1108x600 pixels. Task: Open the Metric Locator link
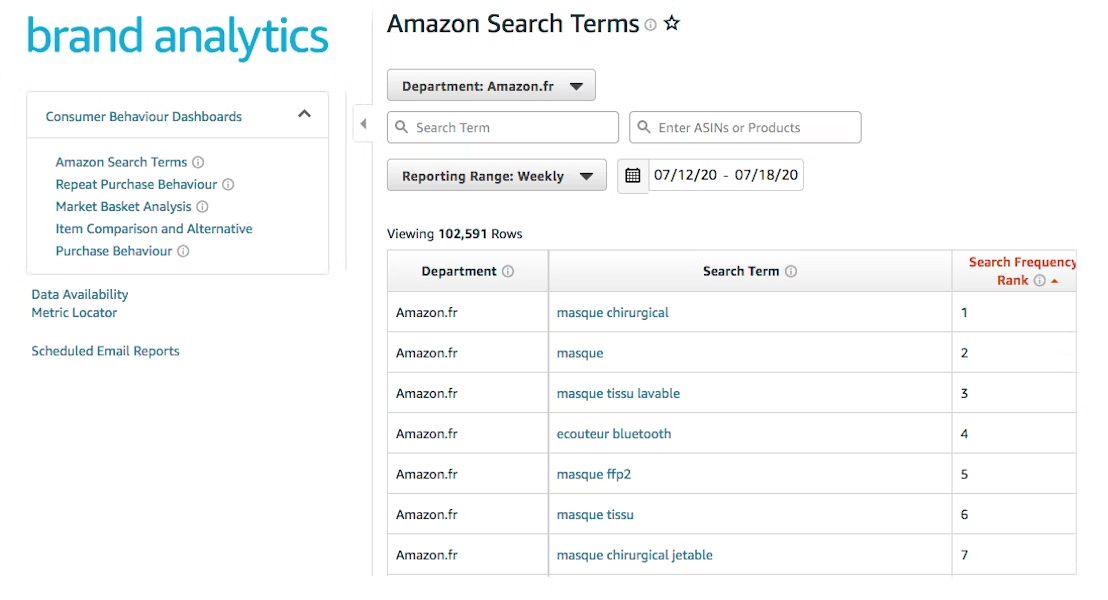[74, 312]
